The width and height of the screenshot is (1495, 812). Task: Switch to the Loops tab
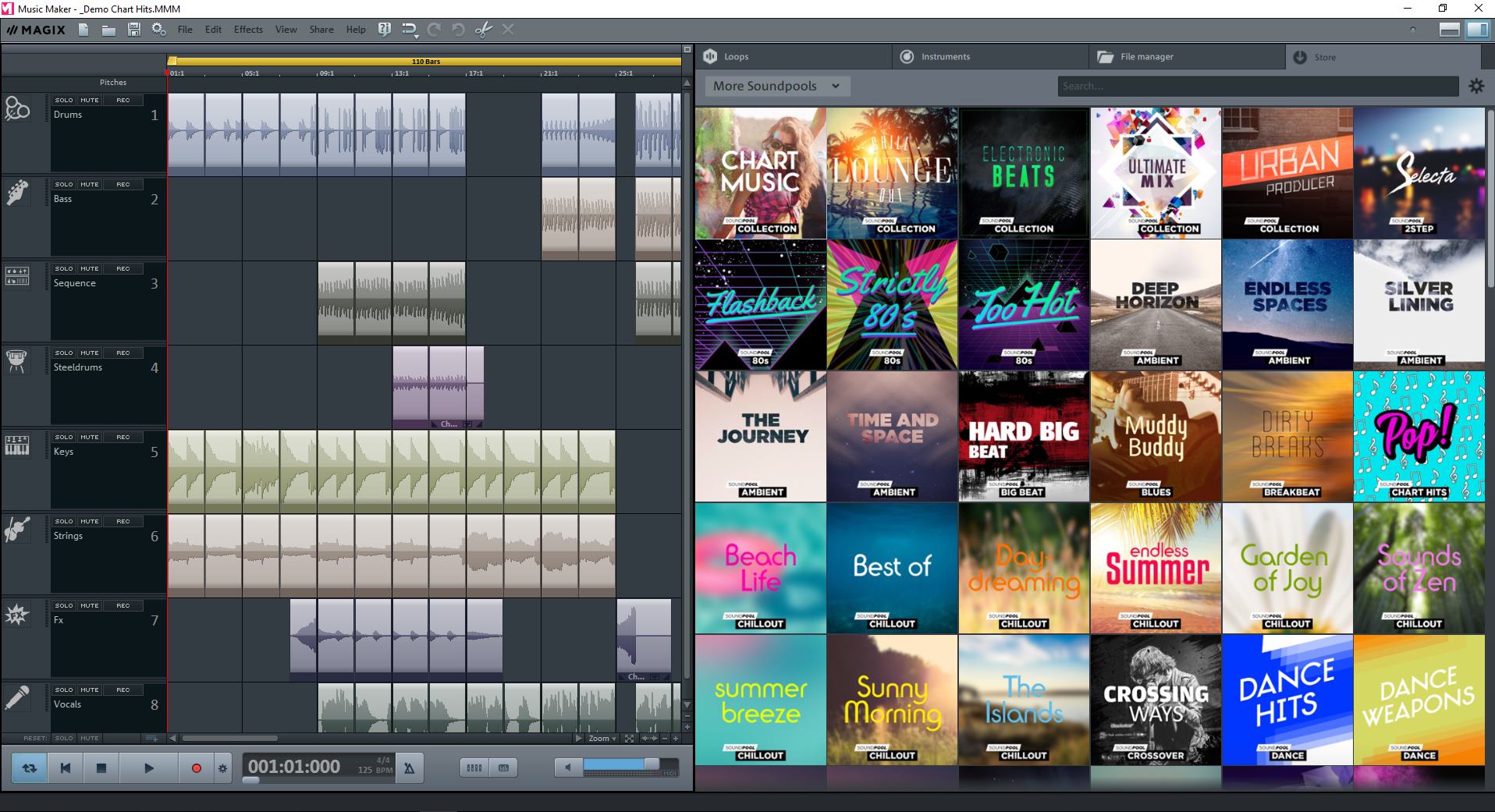794,56
